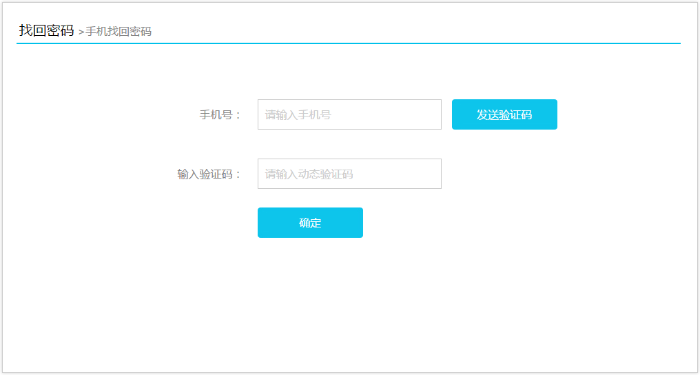Click the blue divider line under the header
Screen dimensions: 700x376
pyautogui.click(x=349, y=43)
